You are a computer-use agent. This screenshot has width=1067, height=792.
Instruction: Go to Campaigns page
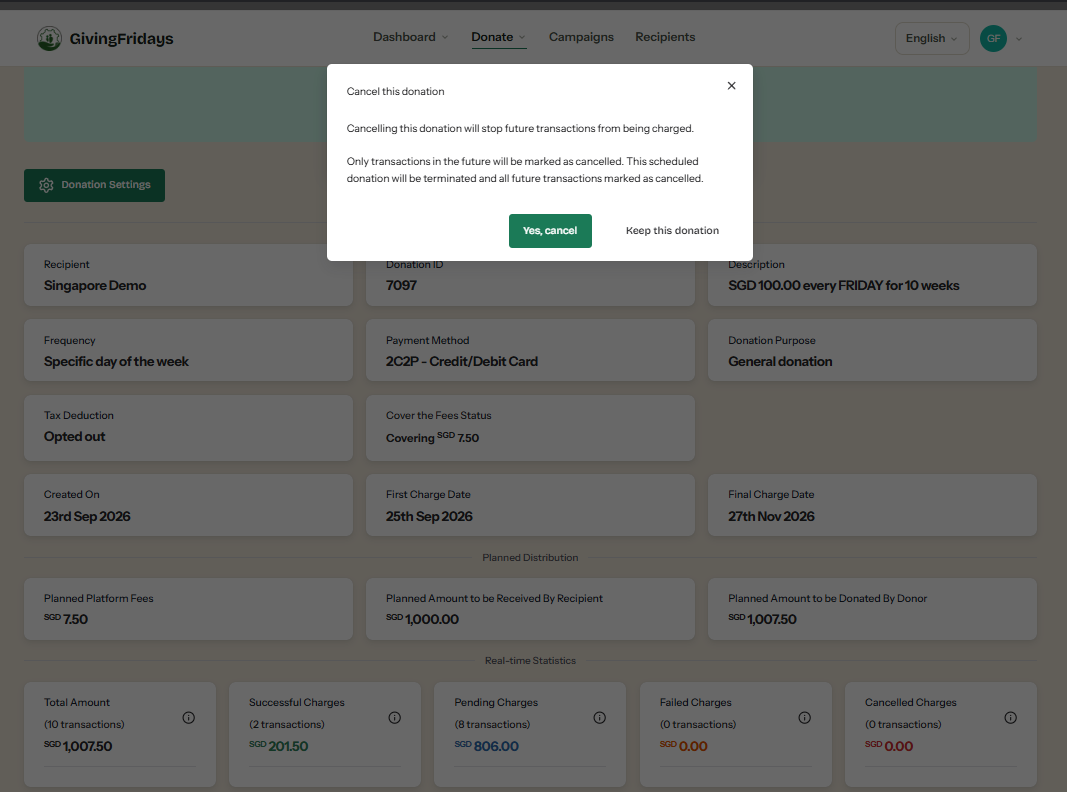[x=581, y=37]
